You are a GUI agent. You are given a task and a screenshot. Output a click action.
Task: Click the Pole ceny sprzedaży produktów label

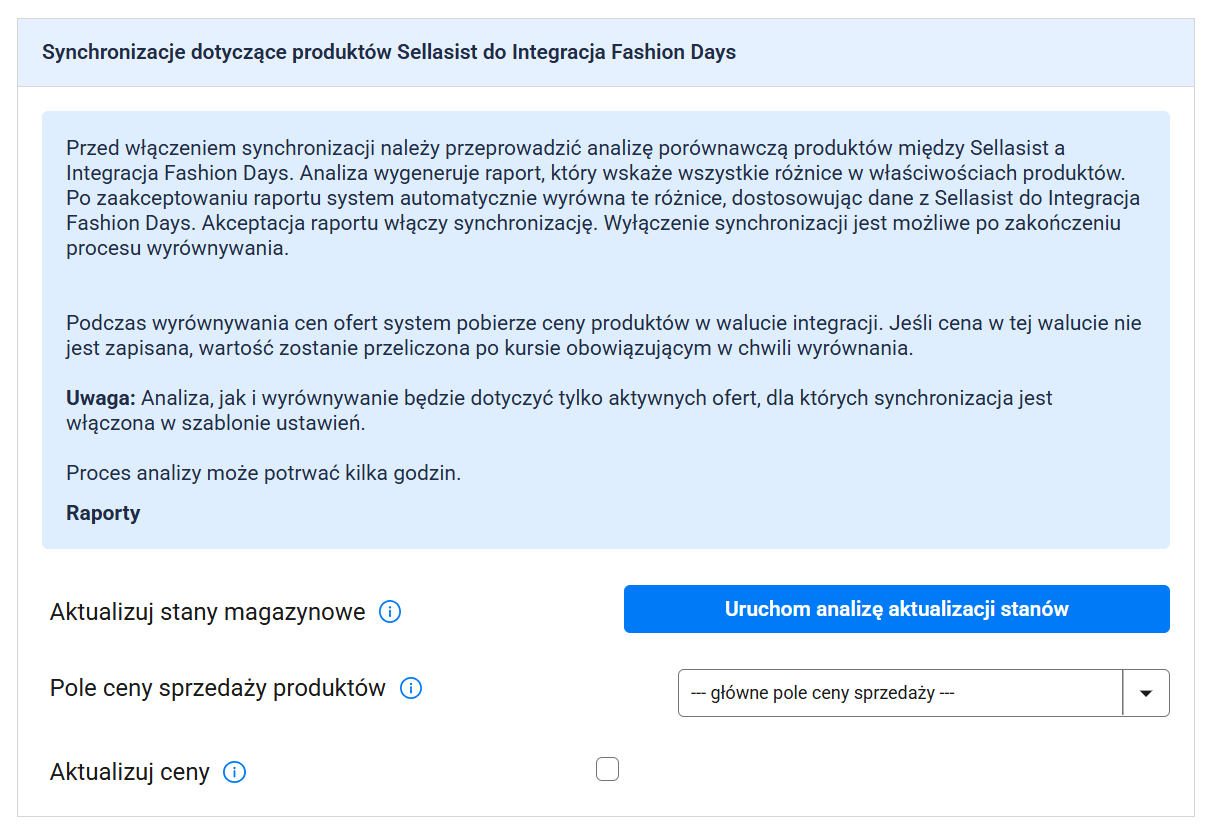pos(217,688)
